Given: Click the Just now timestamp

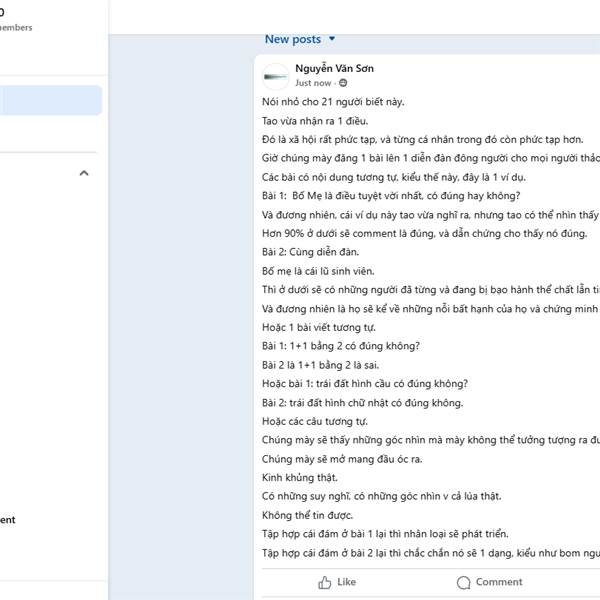Looking at the screenshot, I should click(313, 83).
